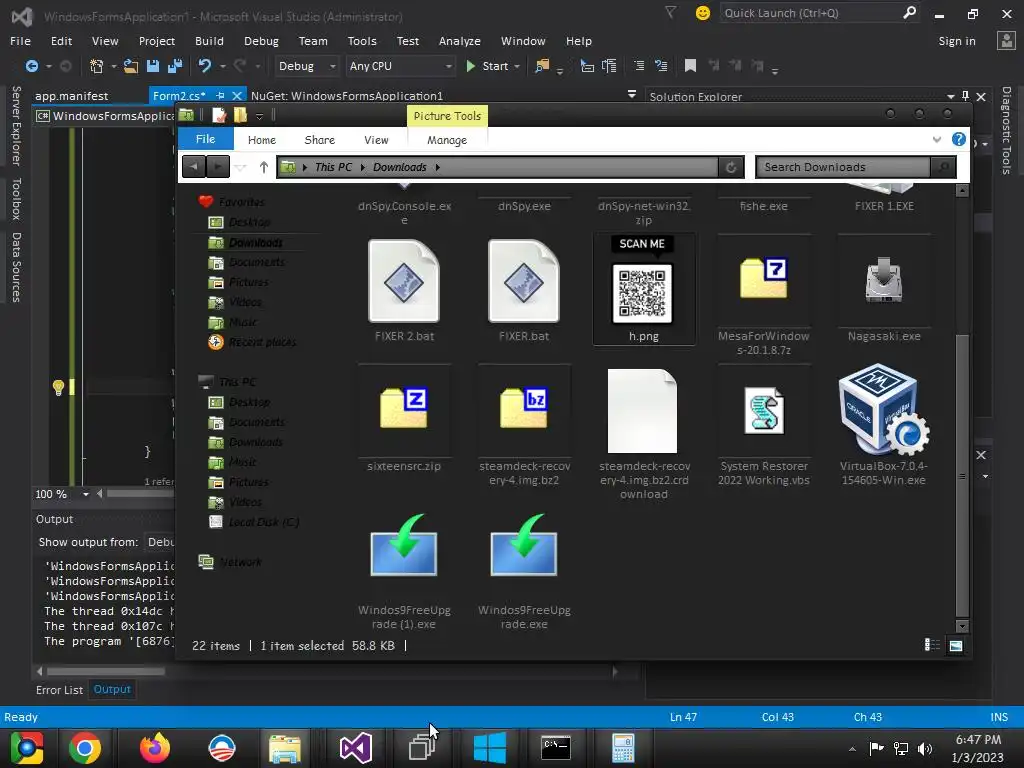Image resolution: width=1024 pixels, height=768 pixels.
Task: Undo the last action in Visual Studio
Action: [x=205, y=66]
